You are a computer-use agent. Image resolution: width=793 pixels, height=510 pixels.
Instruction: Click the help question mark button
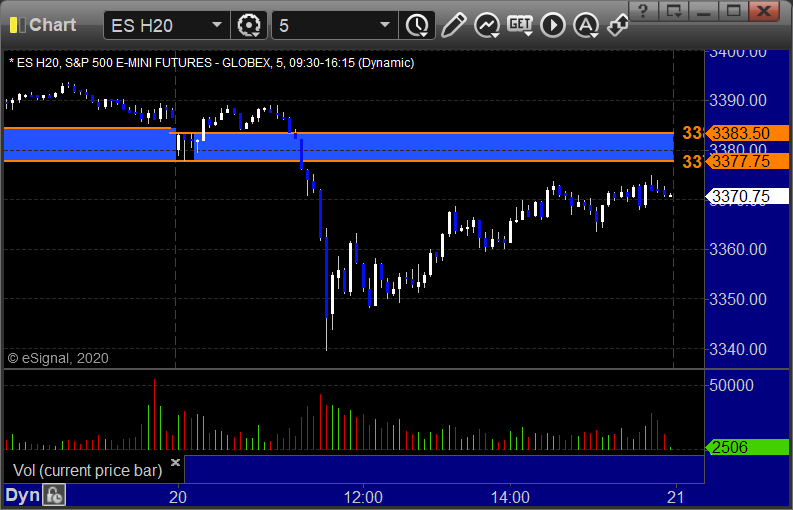pyautogui.click(x=643, y=11)
